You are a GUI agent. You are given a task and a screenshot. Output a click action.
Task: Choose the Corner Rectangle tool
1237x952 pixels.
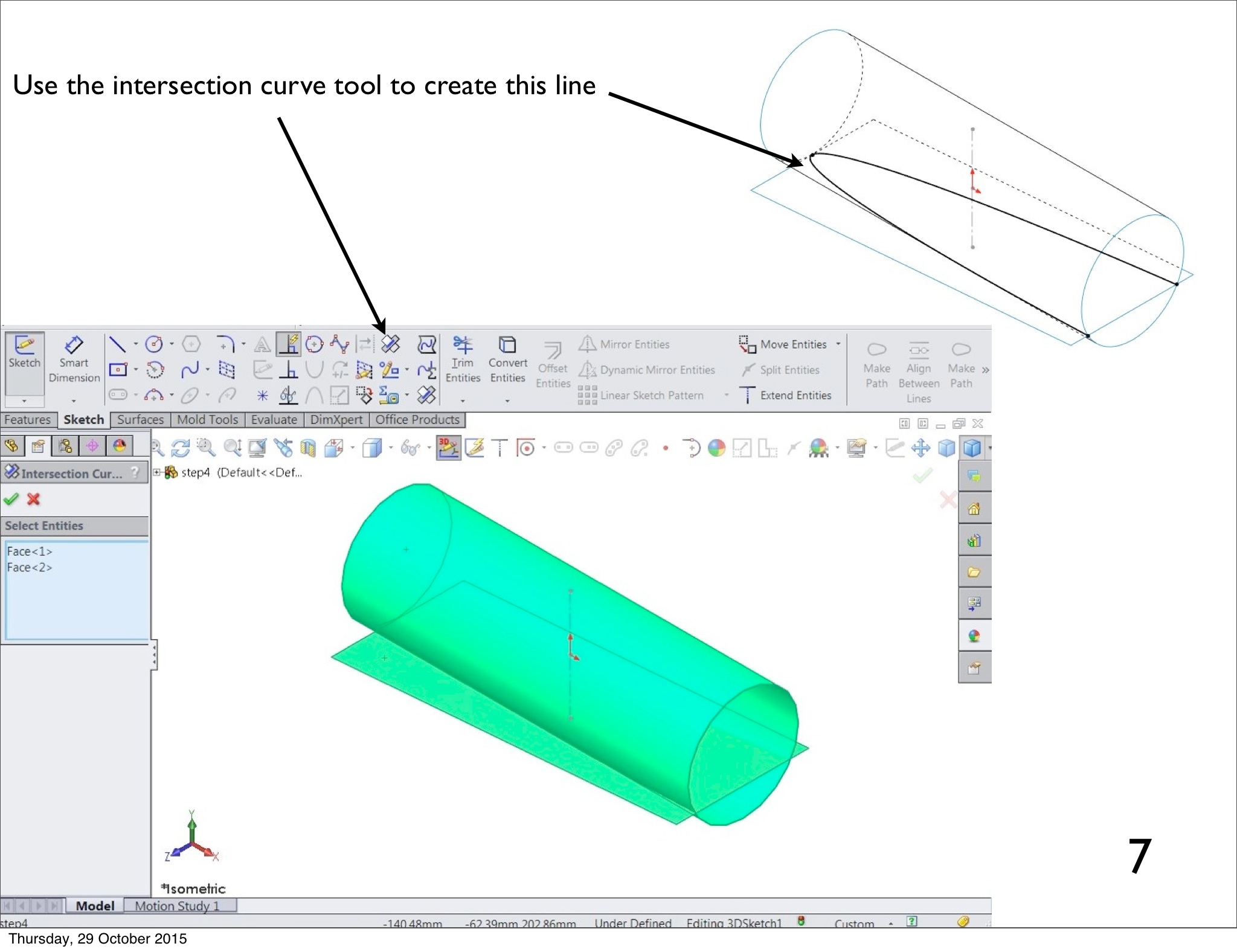point(118,370)
